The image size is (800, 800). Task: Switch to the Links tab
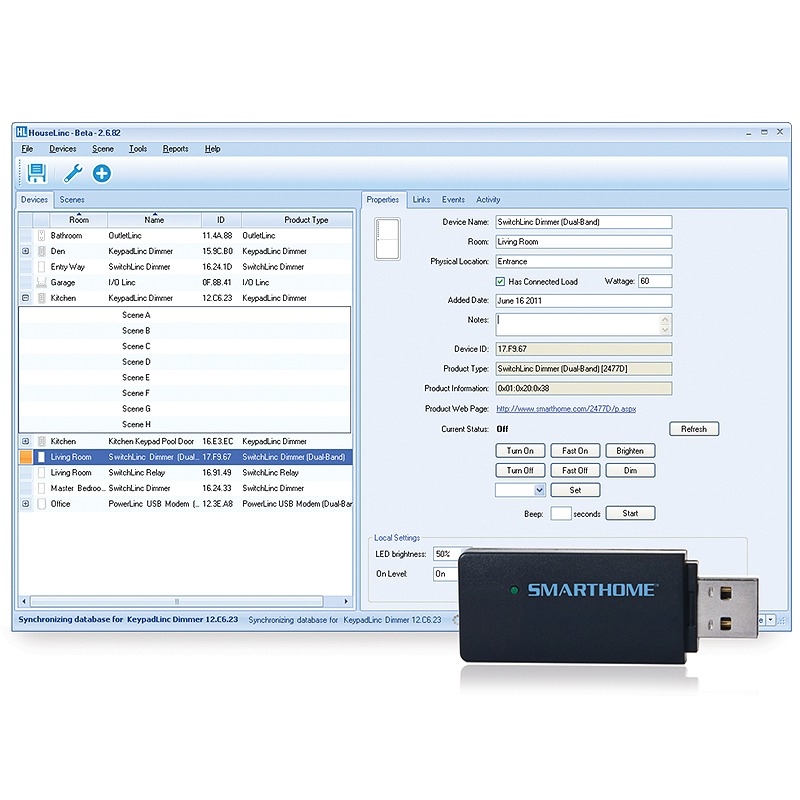[421, 200]
